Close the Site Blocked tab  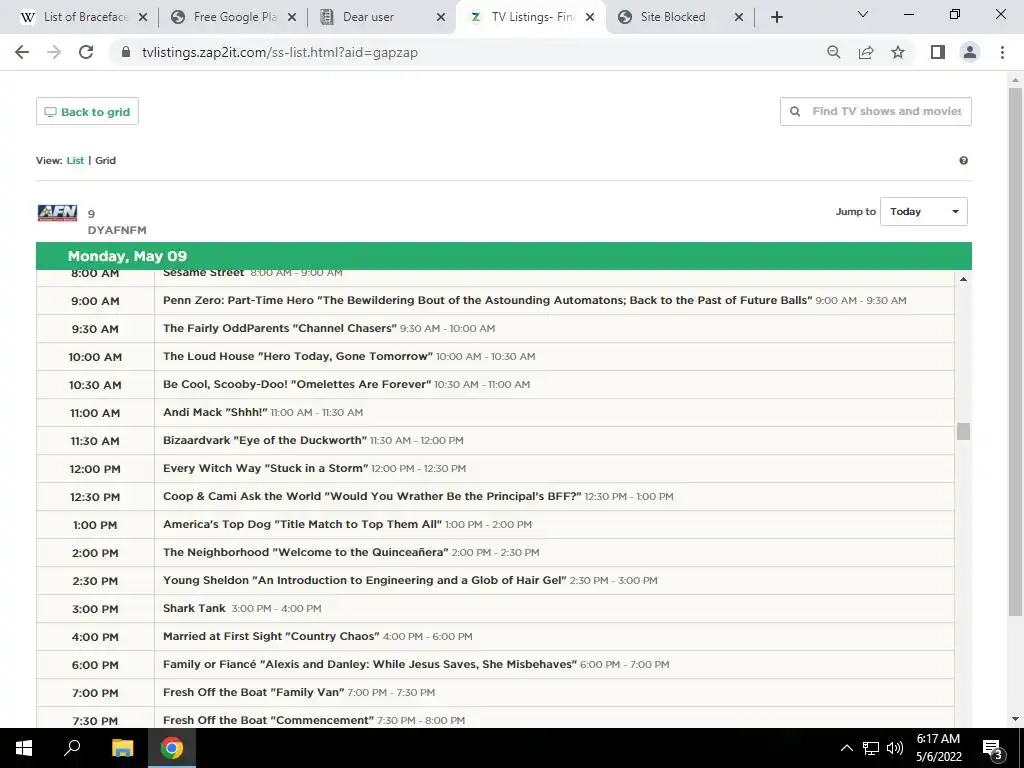click(739, 17)
